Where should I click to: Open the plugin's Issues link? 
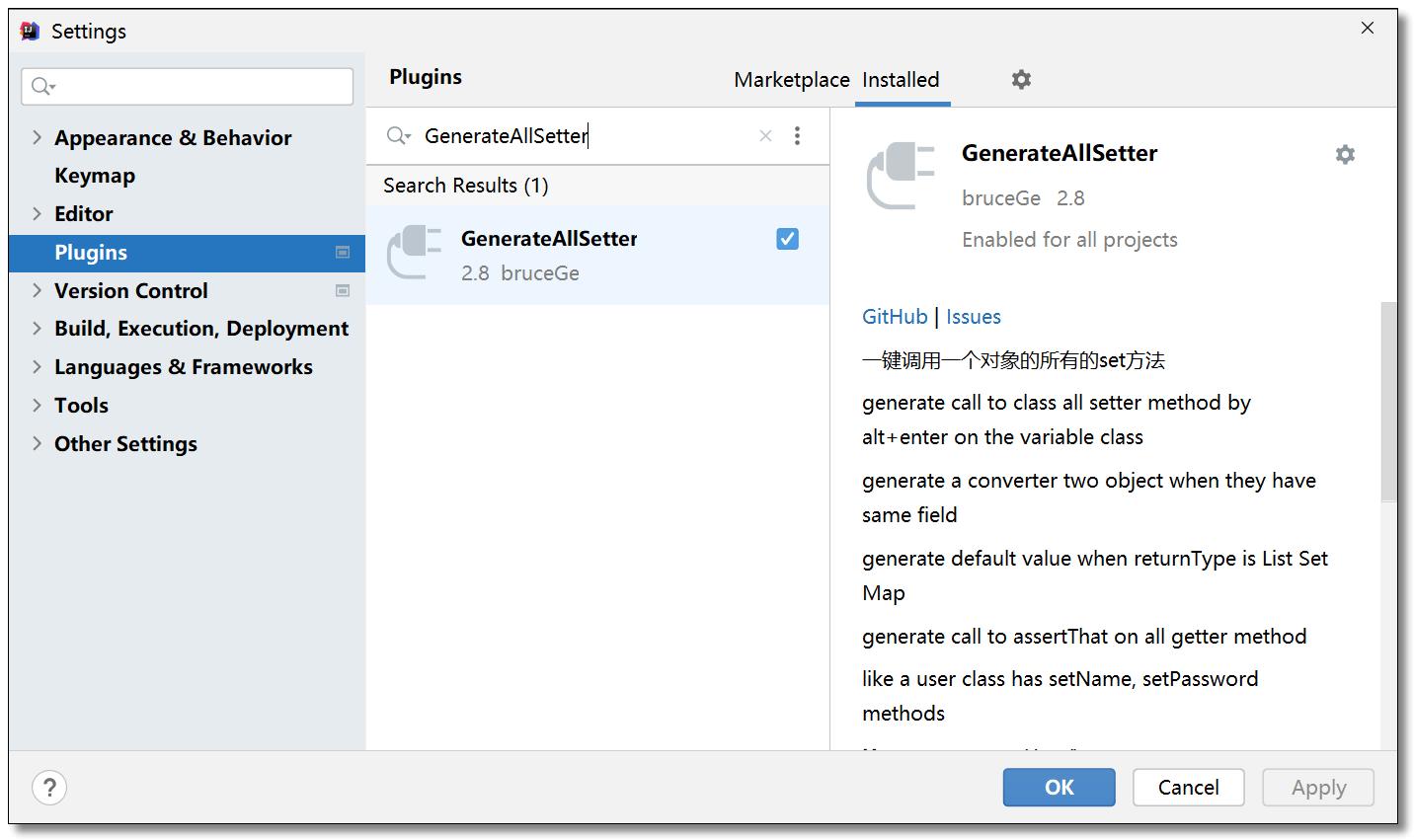pos(974,317)
